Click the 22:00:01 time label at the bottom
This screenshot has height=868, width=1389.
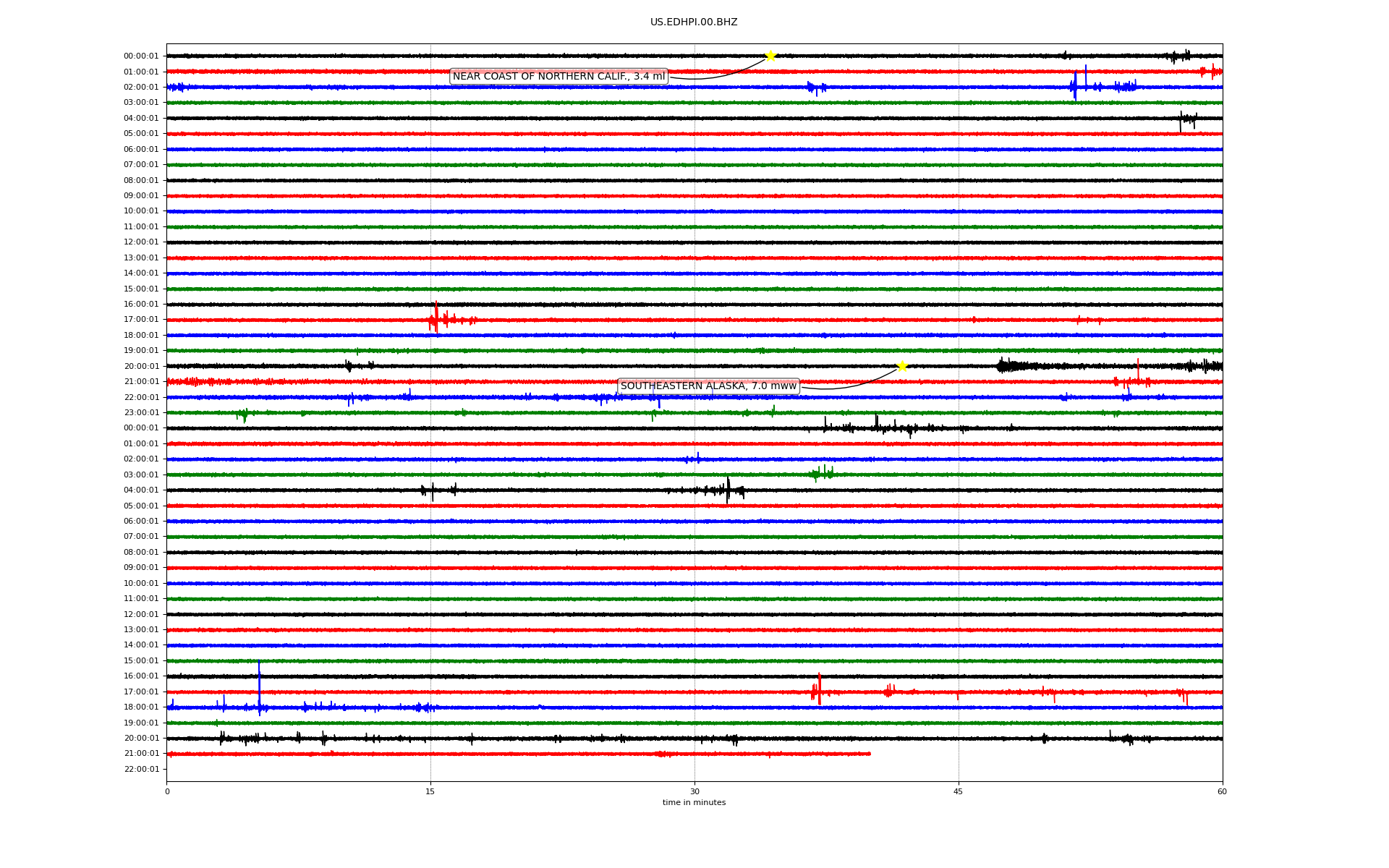click(x=141, y=770)
